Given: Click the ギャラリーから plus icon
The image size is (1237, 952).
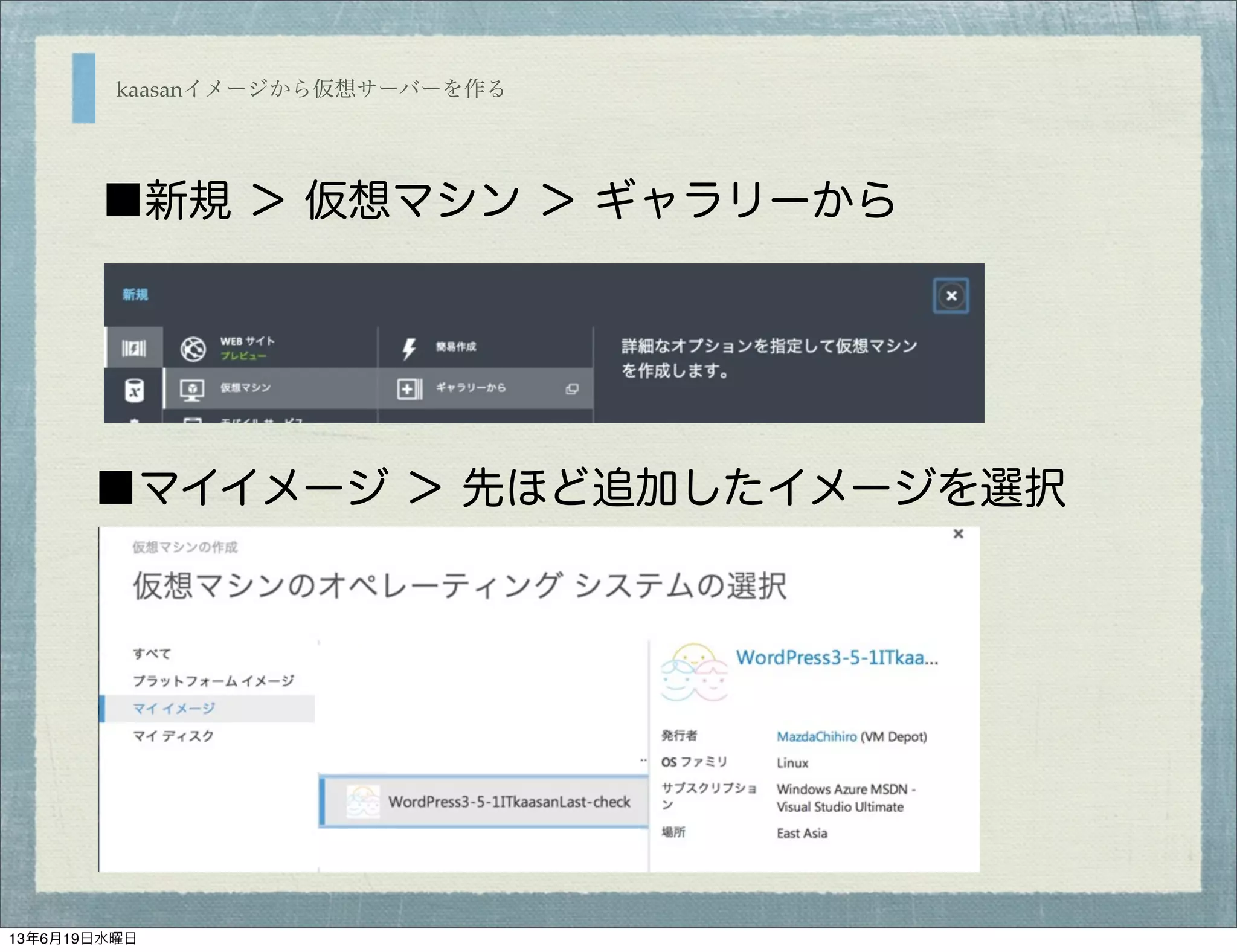Looking at the screenshot, I should pos(410,388).
